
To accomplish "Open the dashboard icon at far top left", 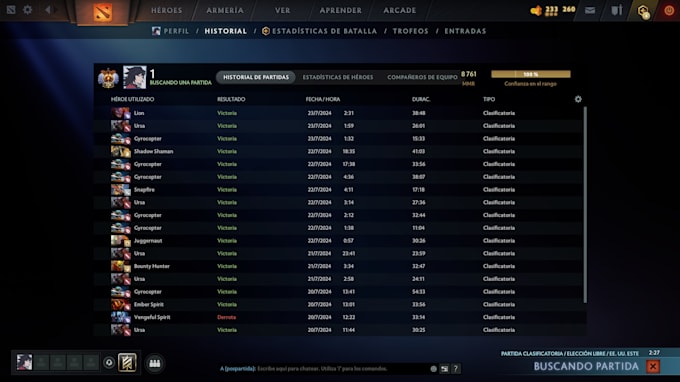I will tap(11, 10).
